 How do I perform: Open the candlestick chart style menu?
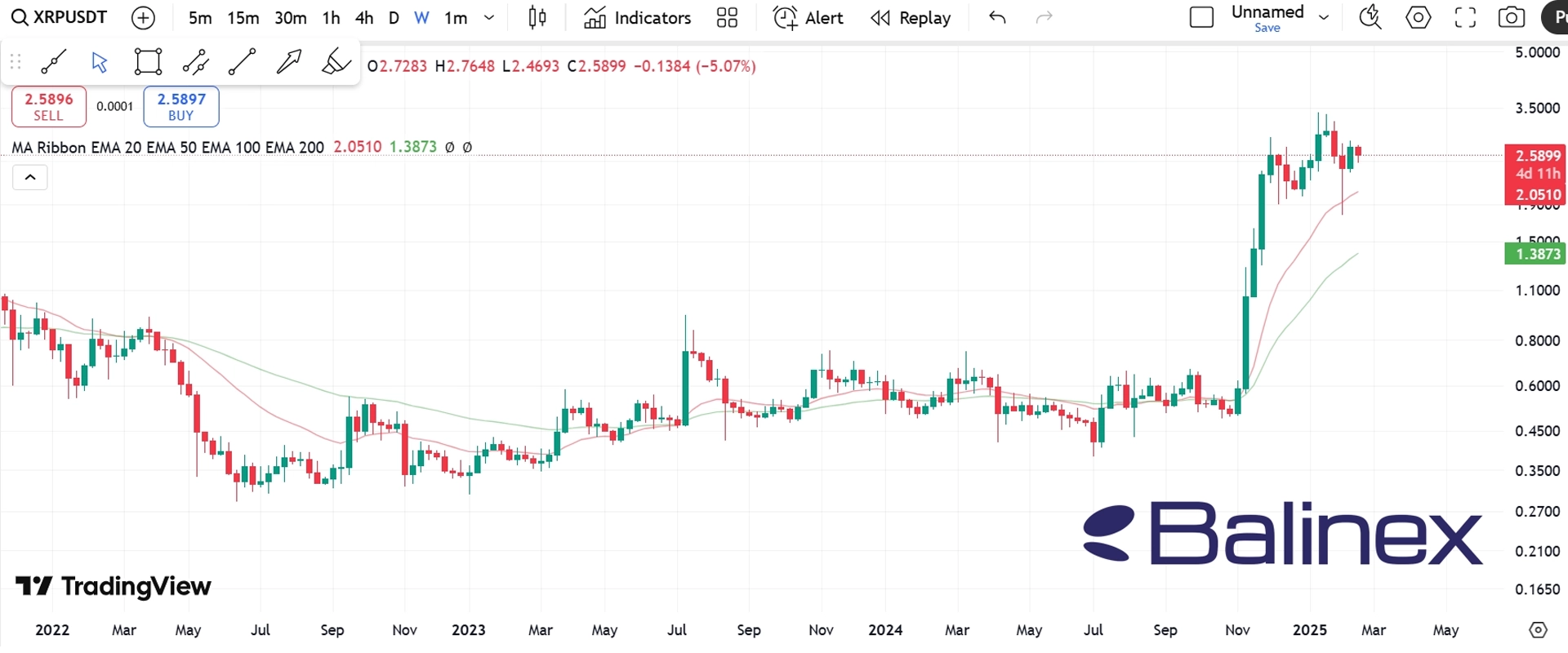[537, 18]
